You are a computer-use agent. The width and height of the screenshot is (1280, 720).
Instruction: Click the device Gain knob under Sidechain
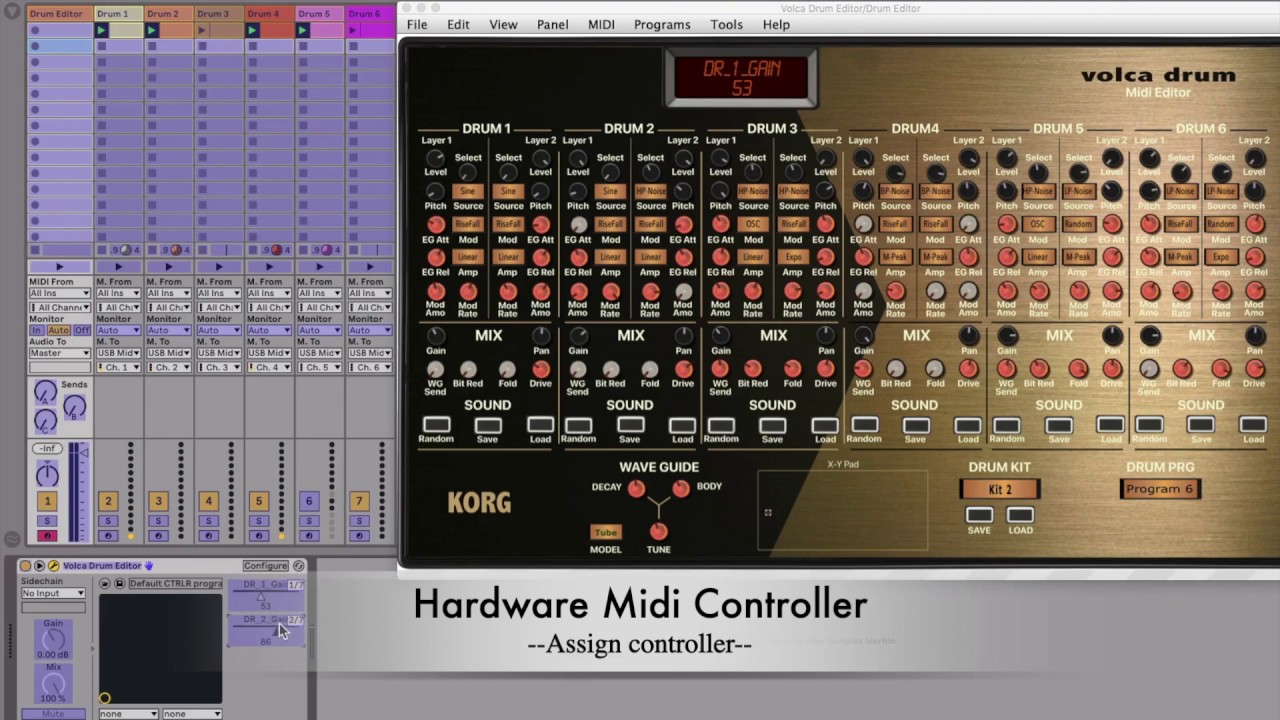click(53, 640)
